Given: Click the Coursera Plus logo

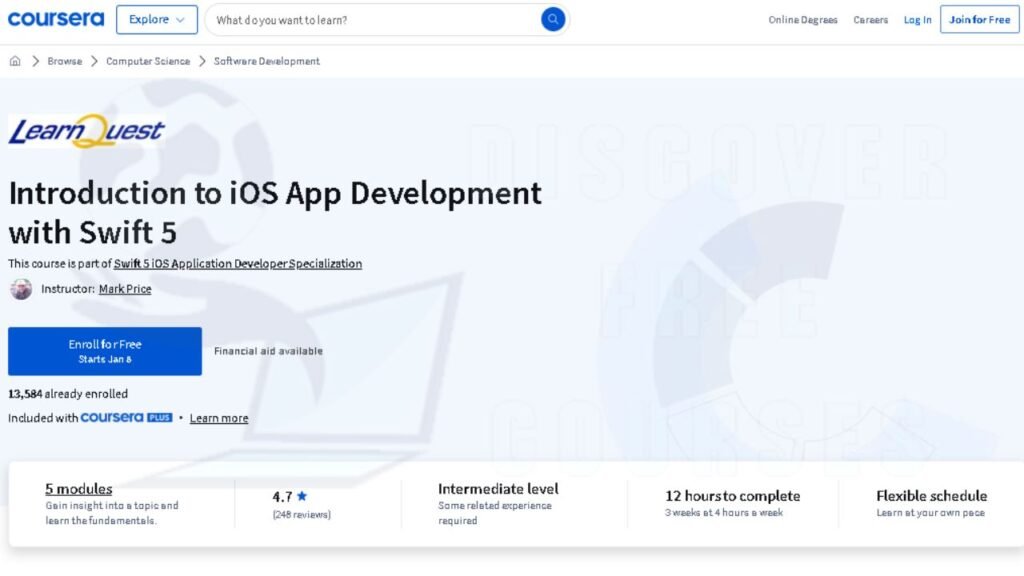Looking at the screenshot, I should point(126,417).
